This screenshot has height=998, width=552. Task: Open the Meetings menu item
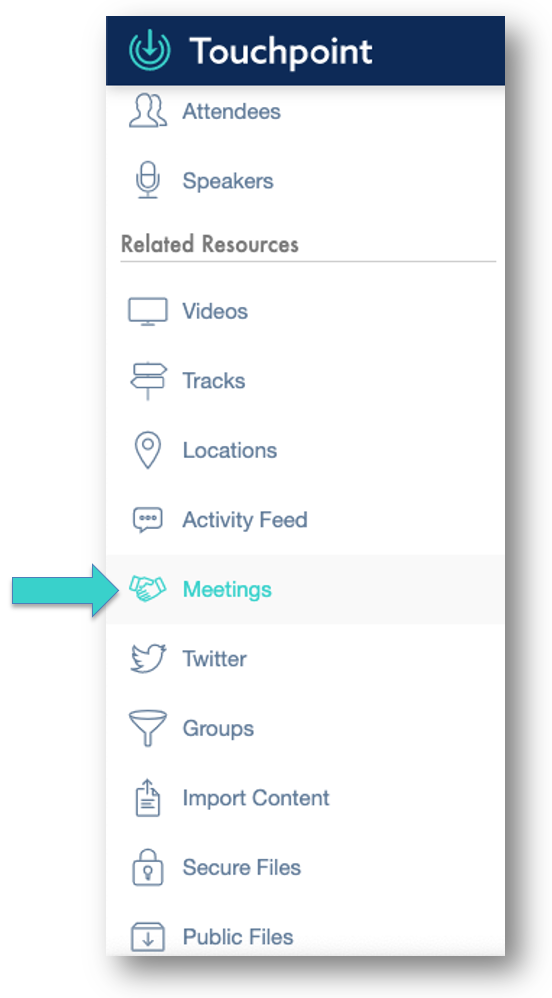[x=305, y=589]
